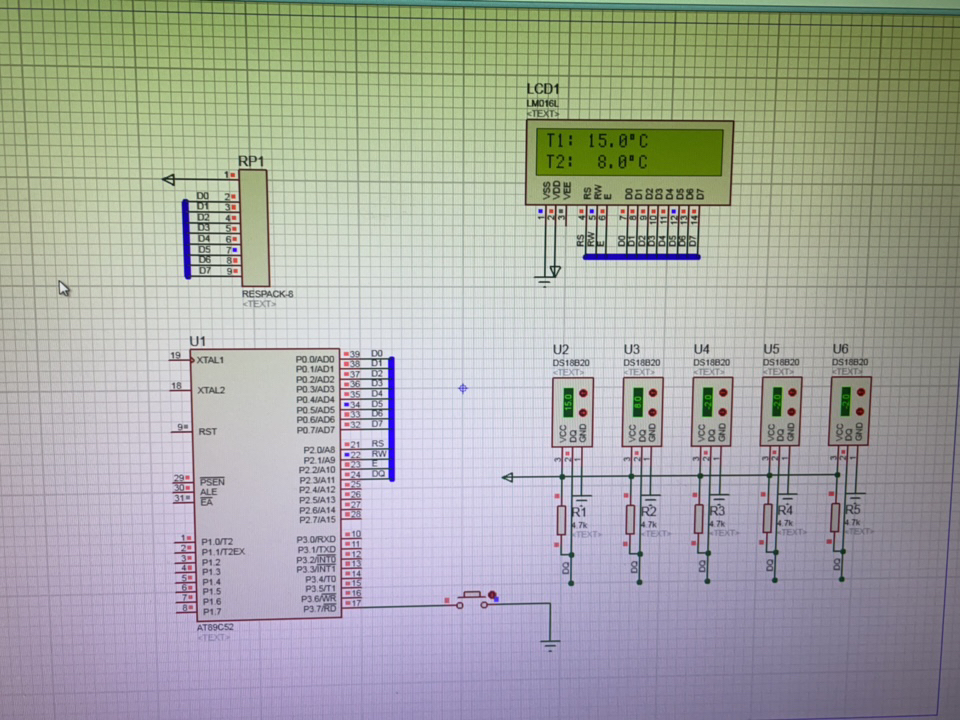Select the RESPACK-8 resistor pack RP1 body
960x720 pixels.
click(x=254, y=228)
